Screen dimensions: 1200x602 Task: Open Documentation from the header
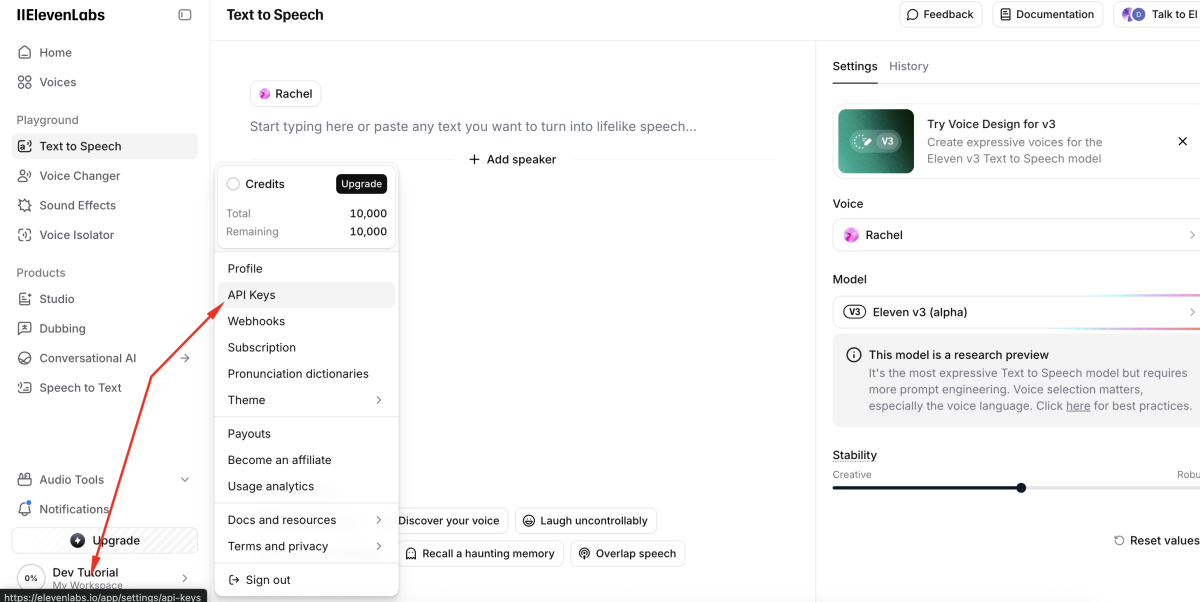[1047, 14]
